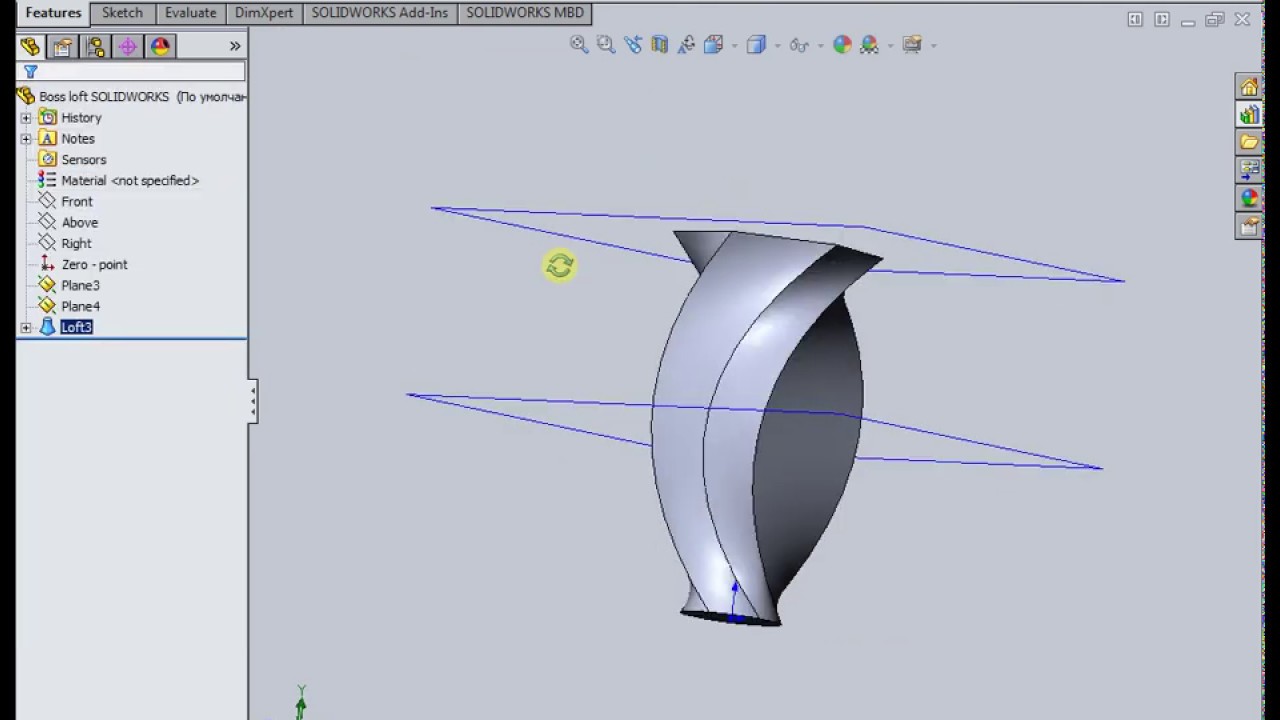Image resolution: width=1280 pixels, height=720 pixels.
Task: Click the Previous View icon
Action: coord(633,44)
